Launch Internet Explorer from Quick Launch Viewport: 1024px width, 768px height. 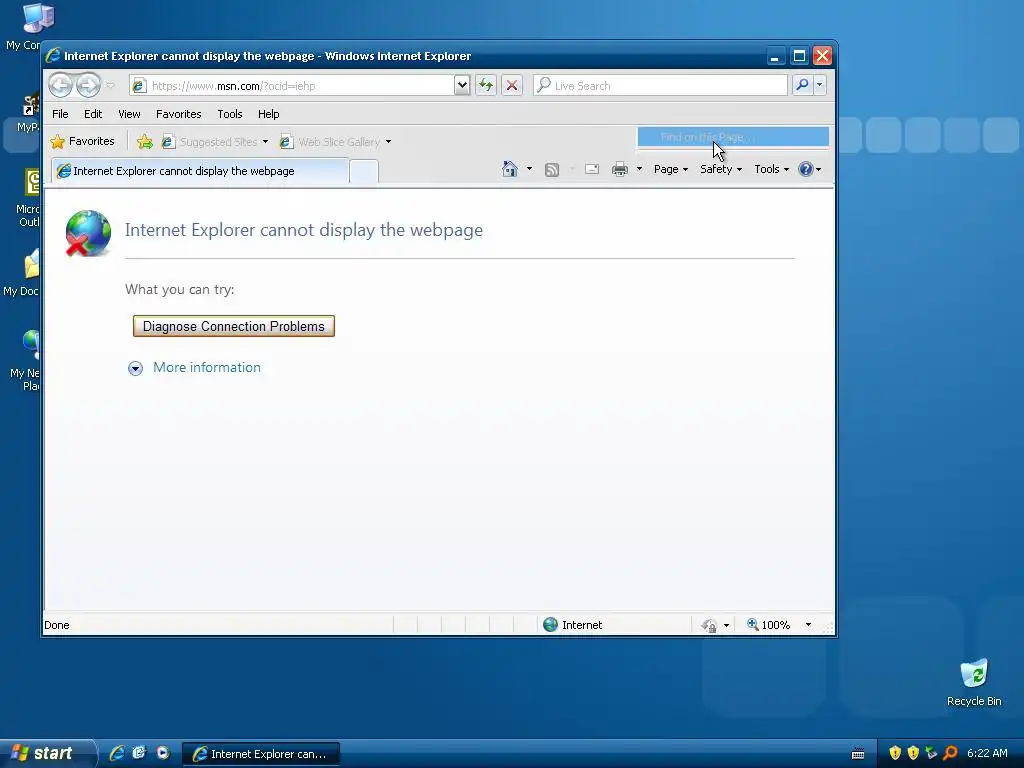117,753
